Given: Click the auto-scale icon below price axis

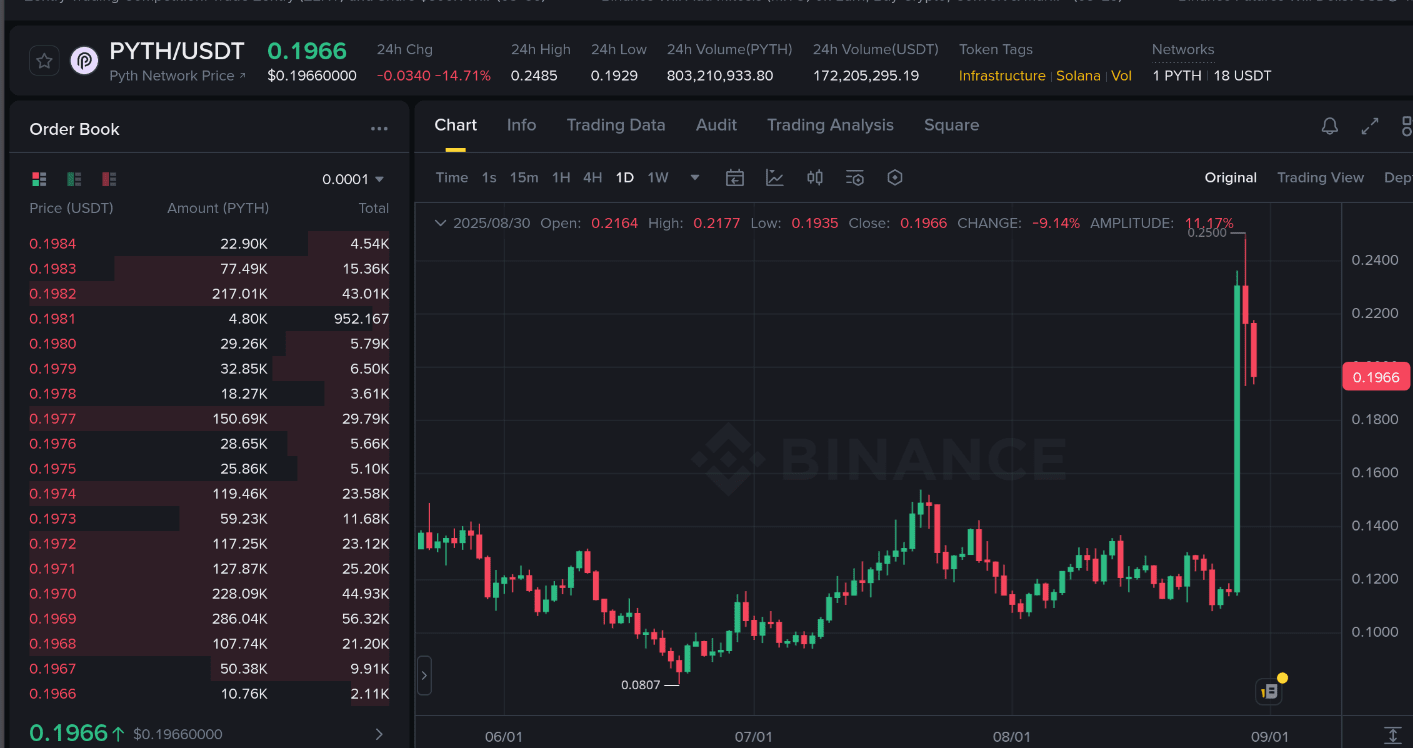Looking at the screenshot, I should [x=1392, y=735].
